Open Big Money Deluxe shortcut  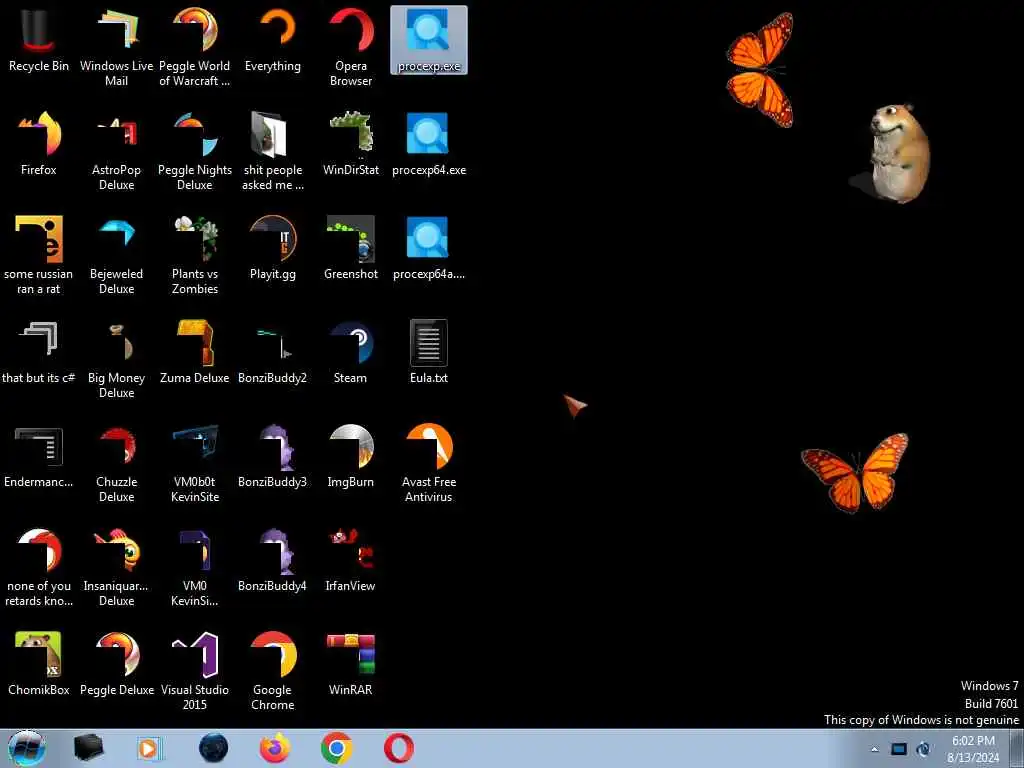click(116, 359)
